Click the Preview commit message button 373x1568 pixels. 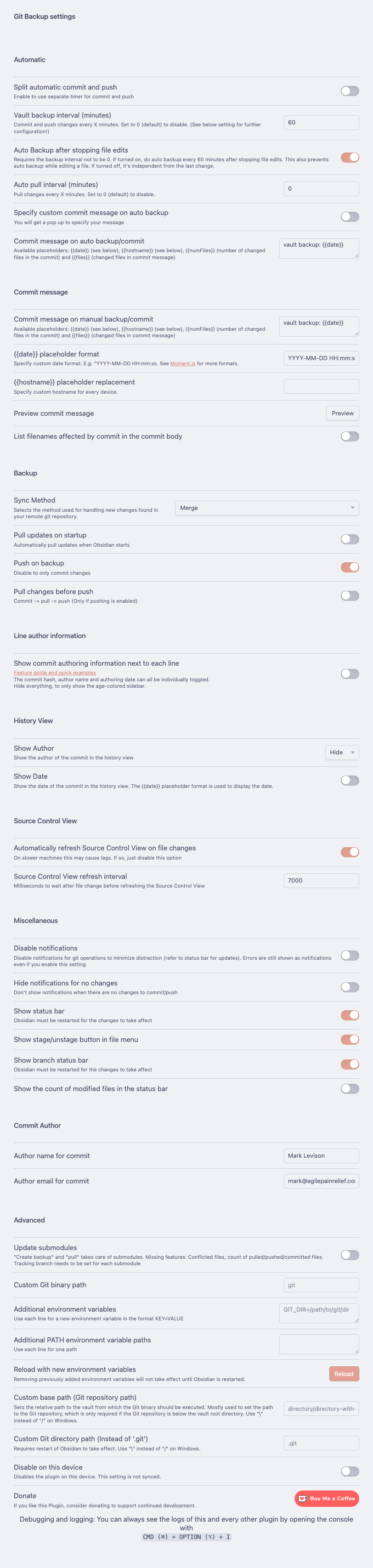tap(342, 413)
